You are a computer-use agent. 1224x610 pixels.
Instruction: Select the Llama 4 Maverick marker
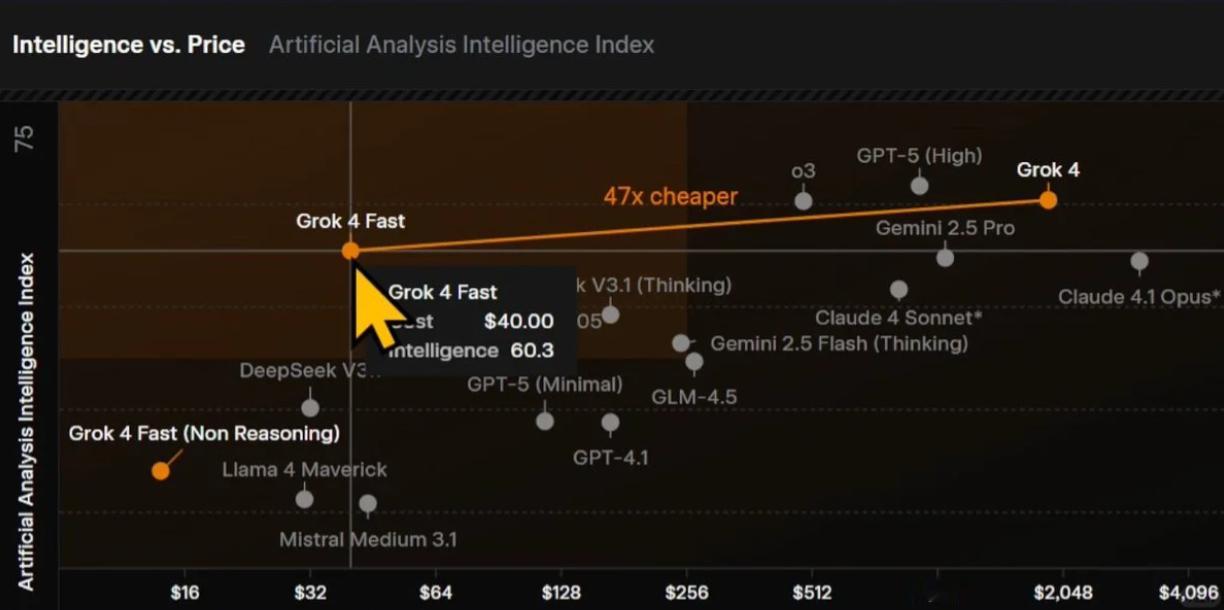[x=305, y=499]
